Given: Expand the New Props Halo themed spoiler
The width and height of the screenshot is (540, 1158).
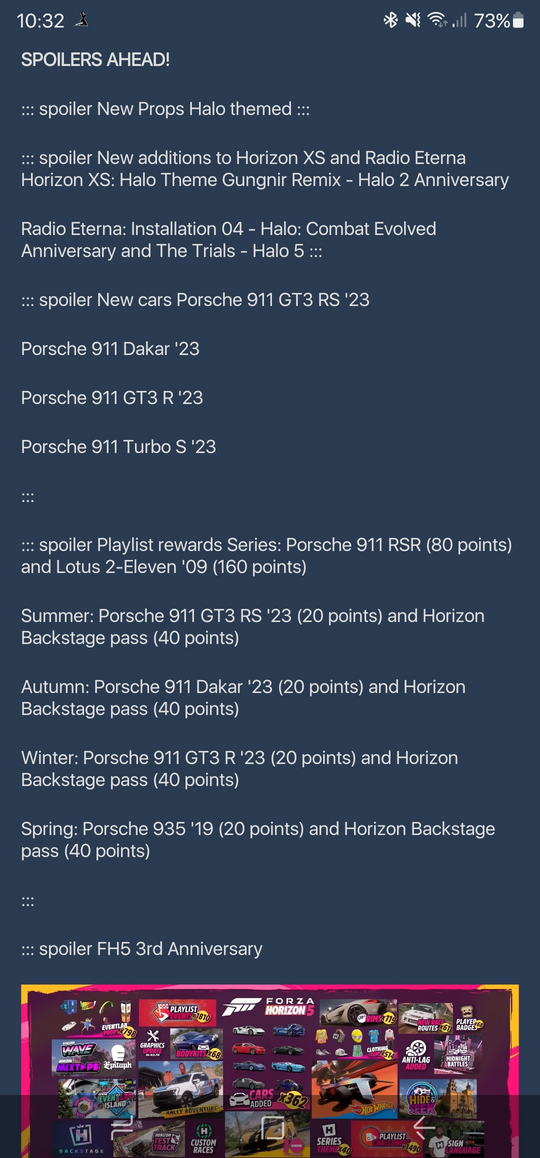Looking at the screenshot, I should tap(165, 109).
